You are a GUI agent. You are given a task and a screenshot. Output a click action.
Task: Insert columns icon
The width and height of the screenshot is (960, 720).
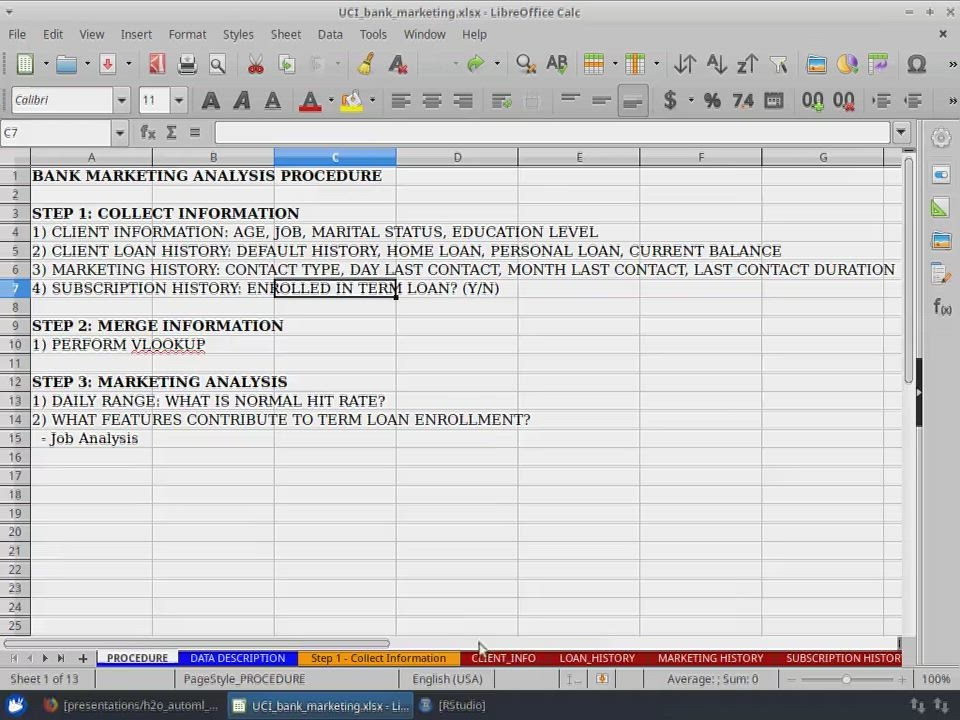635,64
